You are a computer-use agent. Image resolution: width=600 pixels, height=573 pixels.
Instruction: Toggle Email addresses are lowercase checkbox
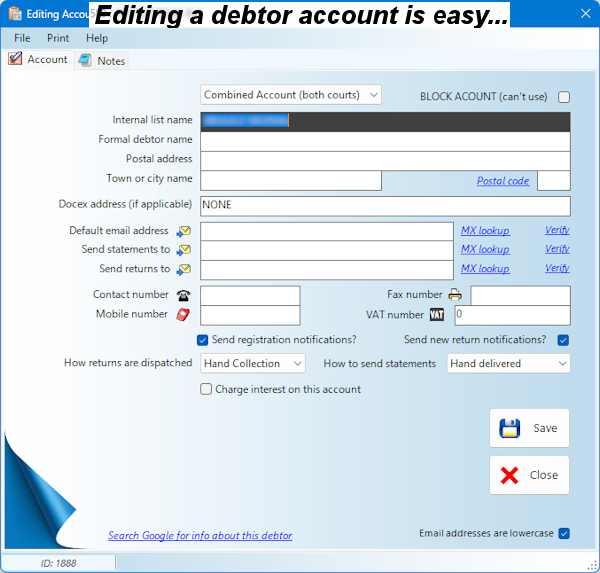point(564,533)
